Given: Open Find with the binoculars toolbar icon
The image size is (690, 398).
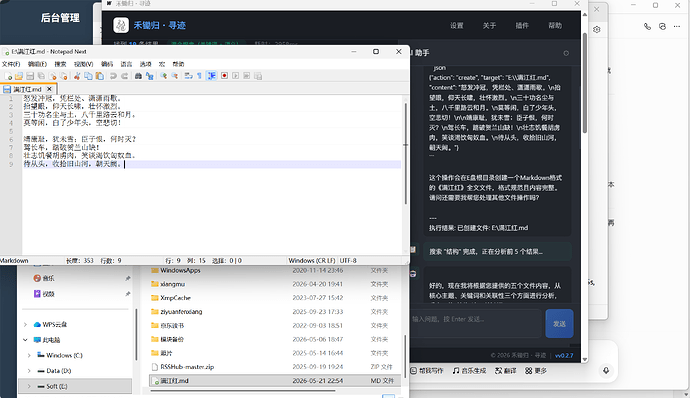Looking at the screenshot, I should (x=138, y=76).
